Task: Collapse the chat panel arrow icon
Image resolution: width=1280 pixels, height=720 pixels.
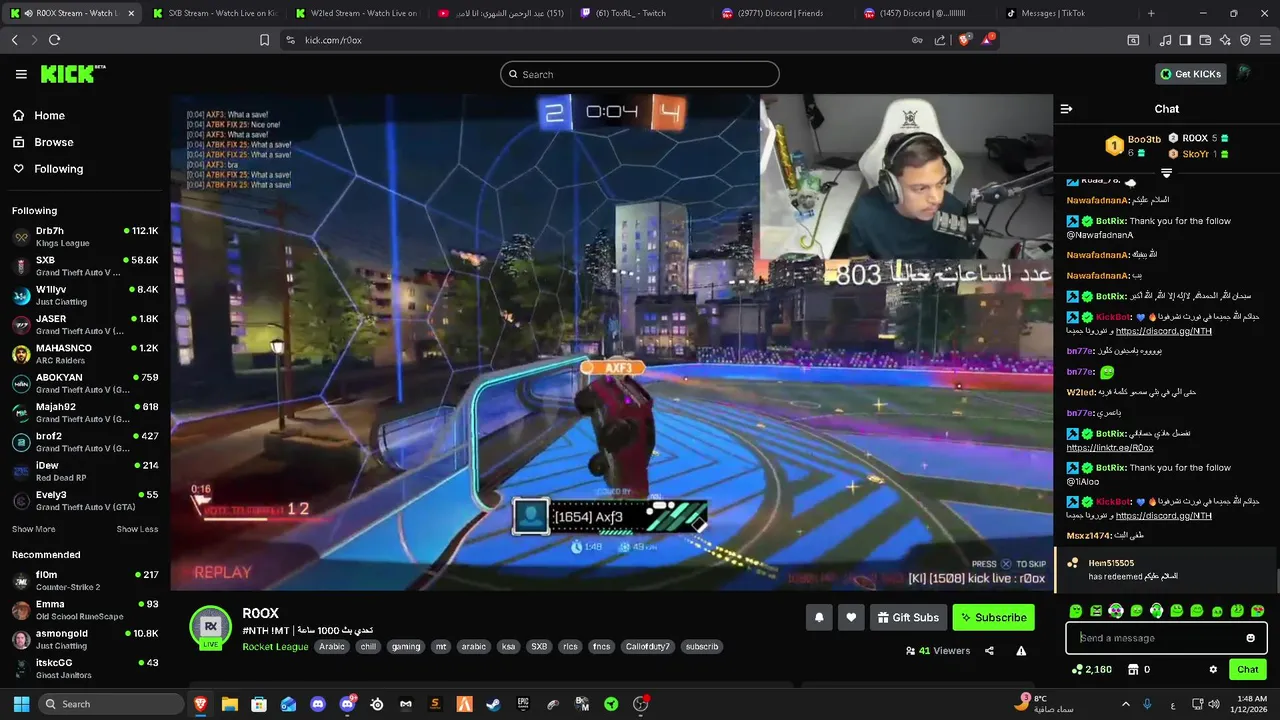Action: coord(1066,109)
